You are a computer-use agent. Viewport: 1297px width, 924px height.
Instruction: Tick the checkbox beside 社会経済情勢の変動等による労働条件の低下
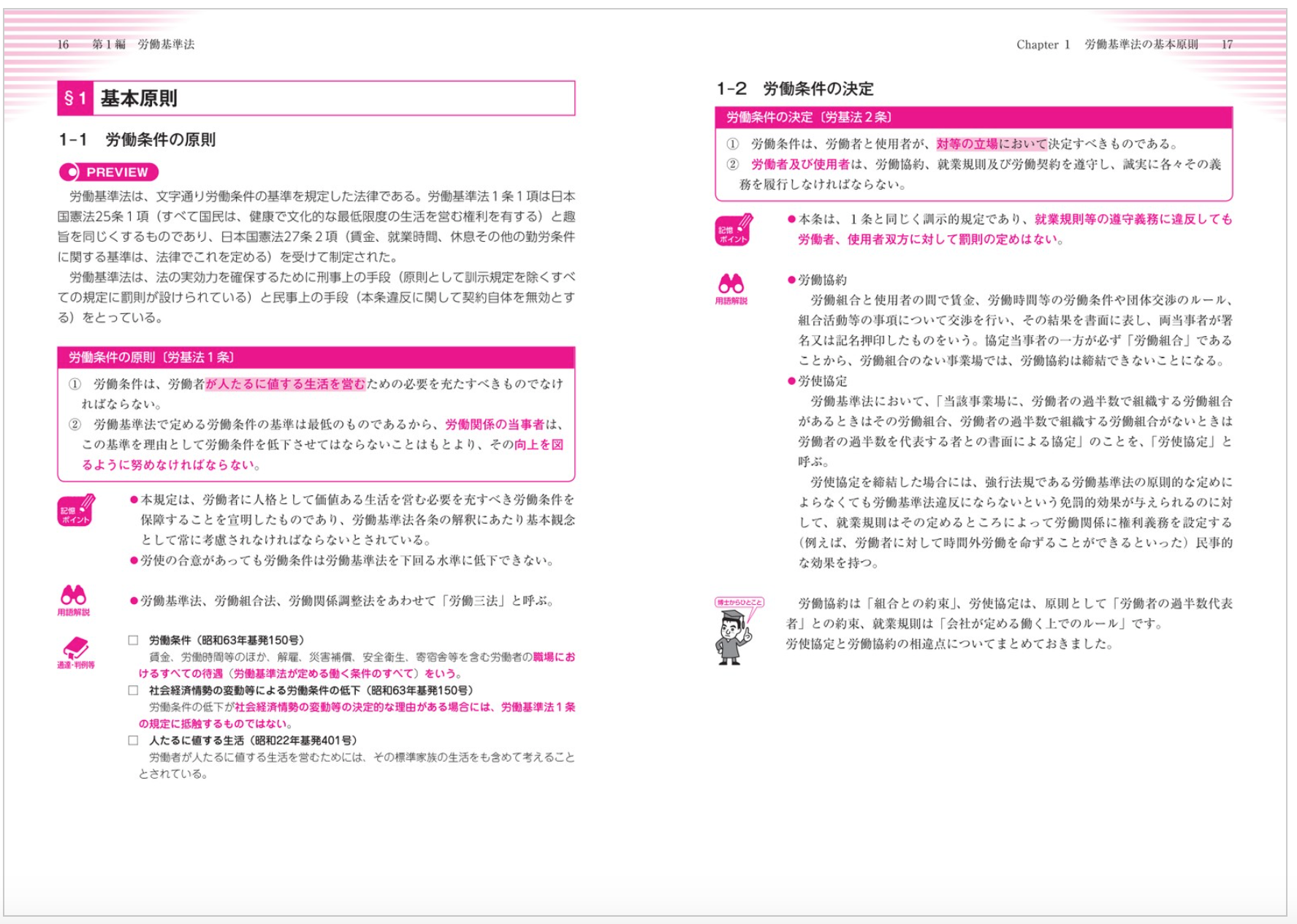[133, 690]
